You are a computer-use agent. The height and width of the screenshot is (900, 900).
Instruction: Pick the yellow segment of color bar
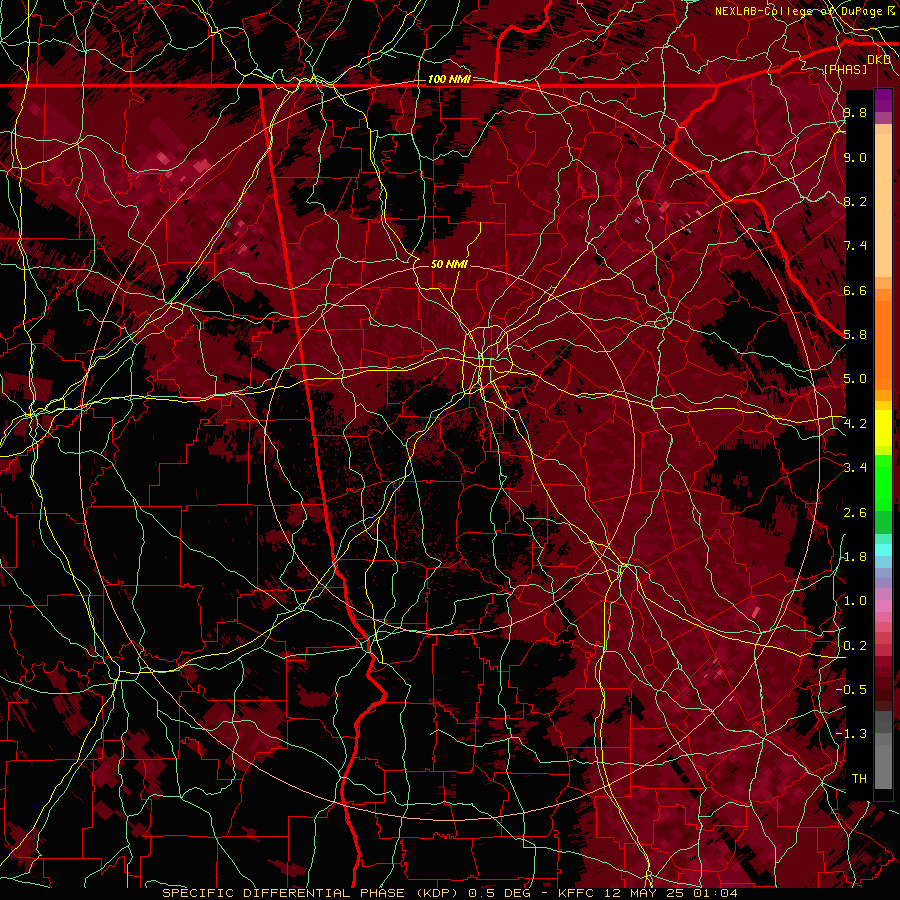point(883,428)
